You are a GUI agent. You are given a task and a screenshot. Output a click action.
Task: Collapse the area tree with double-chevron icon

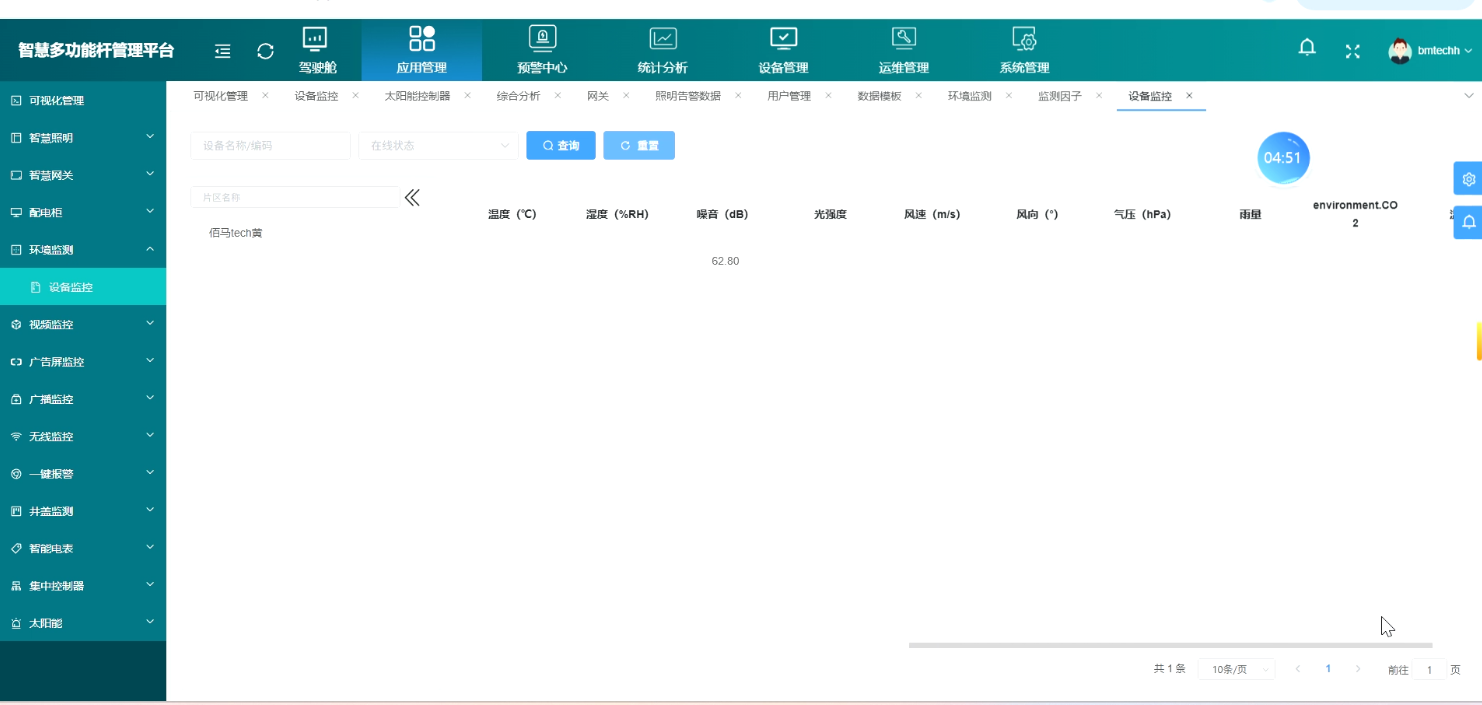click(412, 198)
